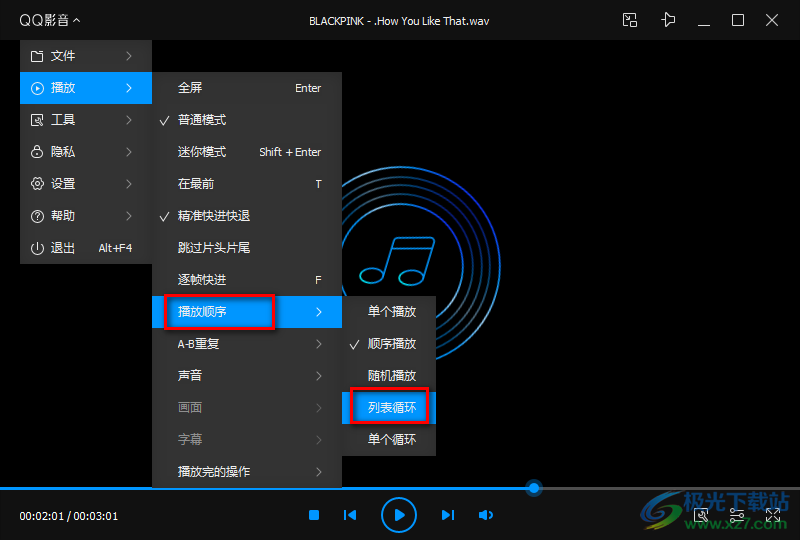Choose 列表循环 playback order

point(389,407)
